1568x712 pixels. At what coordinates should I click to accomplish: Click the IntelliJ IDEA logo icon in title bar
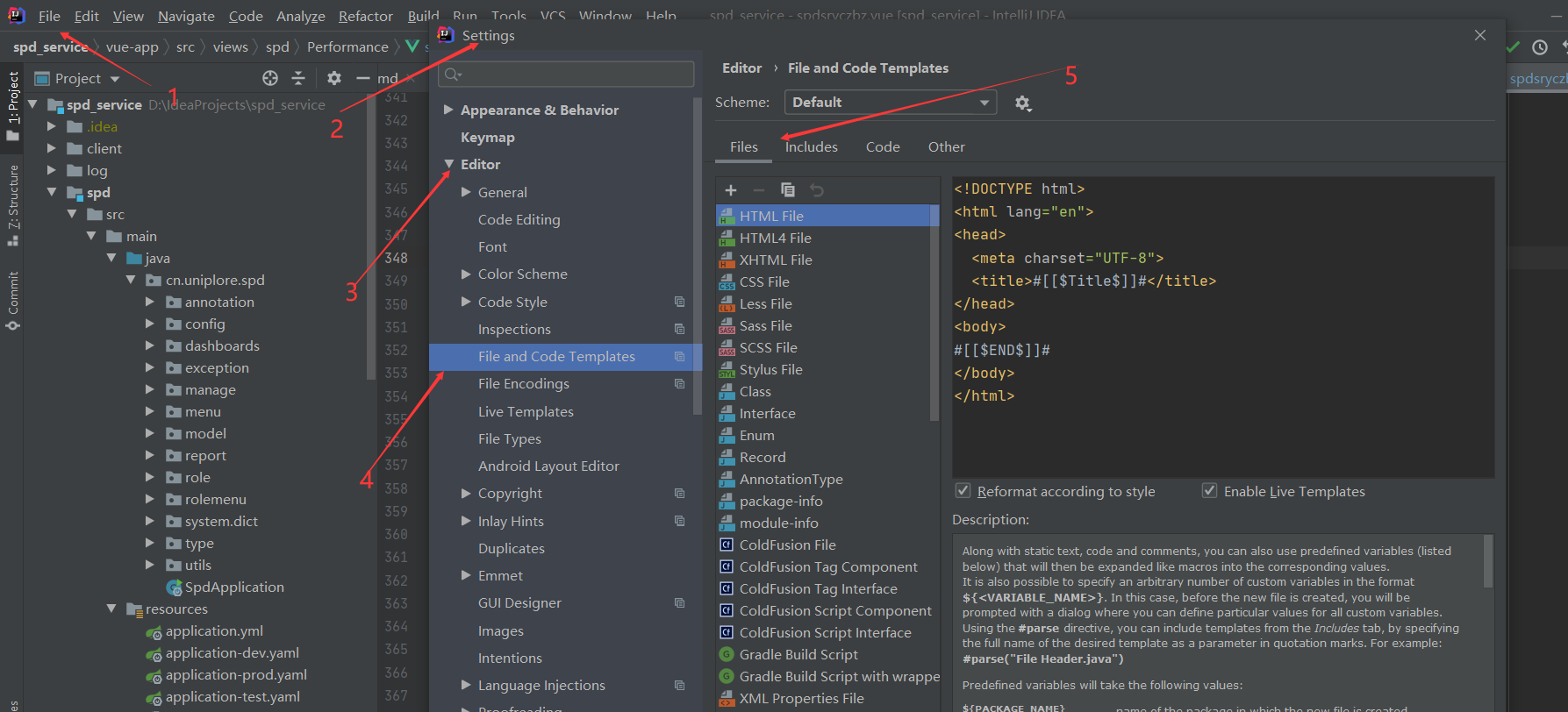click(x=17, y=15)
